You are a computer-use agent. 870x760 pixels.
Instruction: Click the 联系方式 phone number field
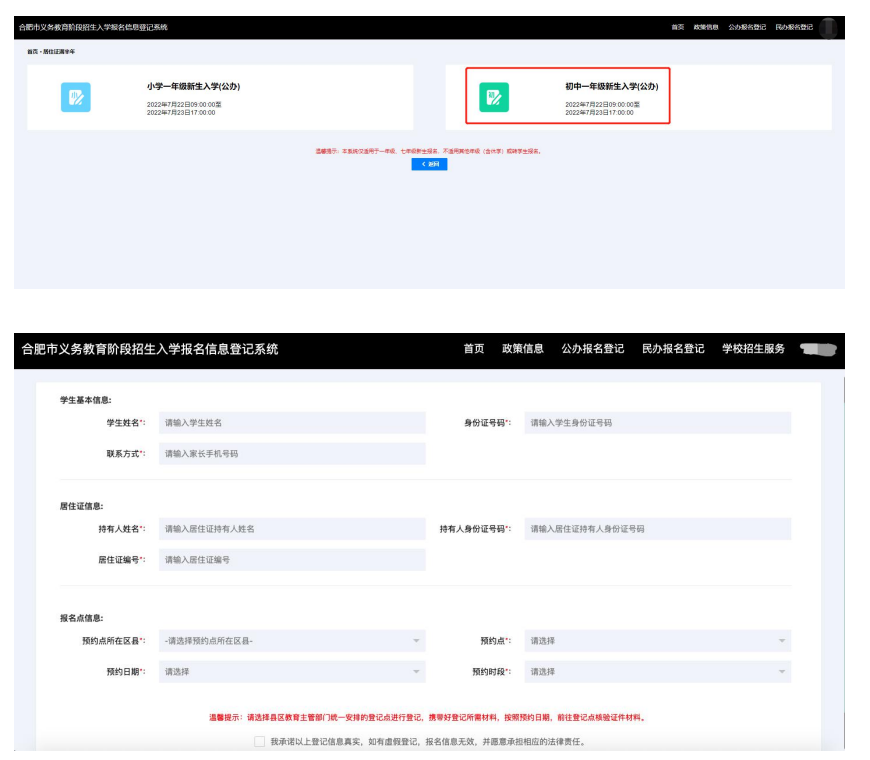click(291, 454)
